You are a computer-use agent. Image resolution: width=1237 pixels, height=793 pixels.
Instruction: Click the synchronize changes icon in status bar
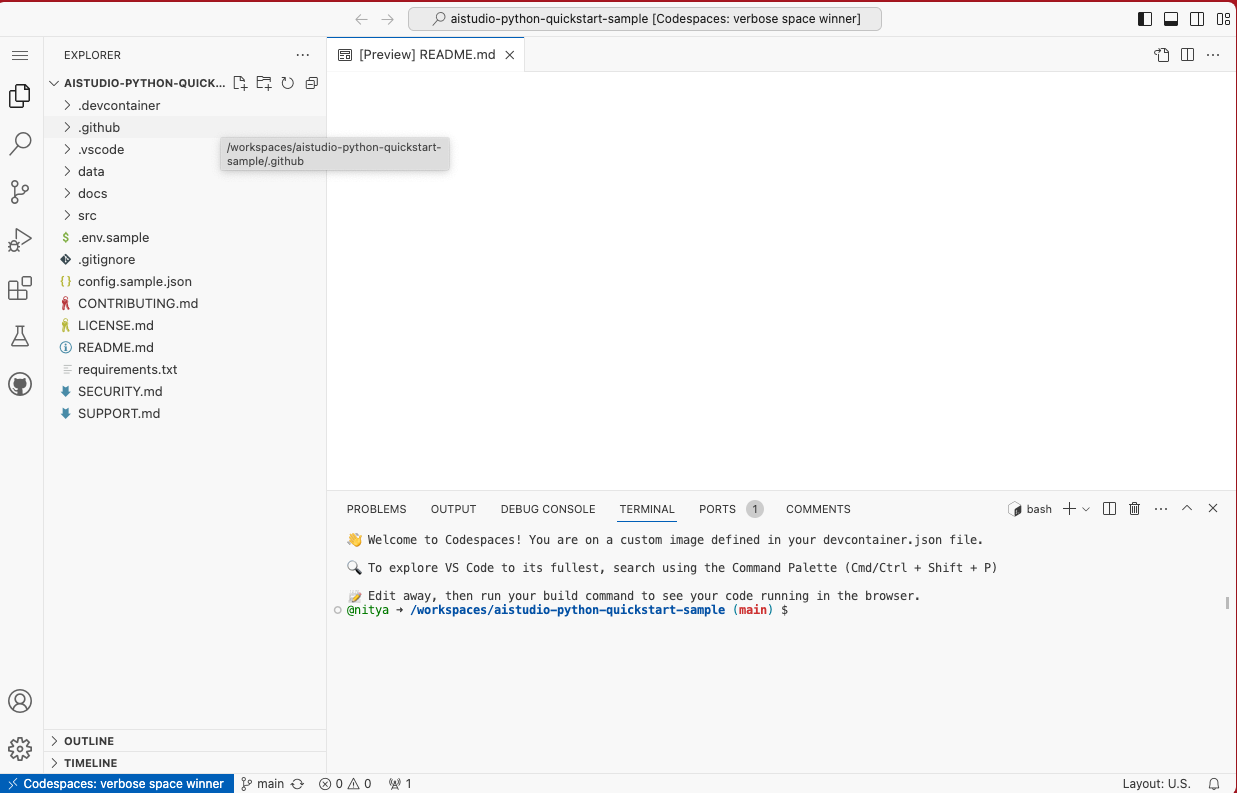tap(297, 784)
